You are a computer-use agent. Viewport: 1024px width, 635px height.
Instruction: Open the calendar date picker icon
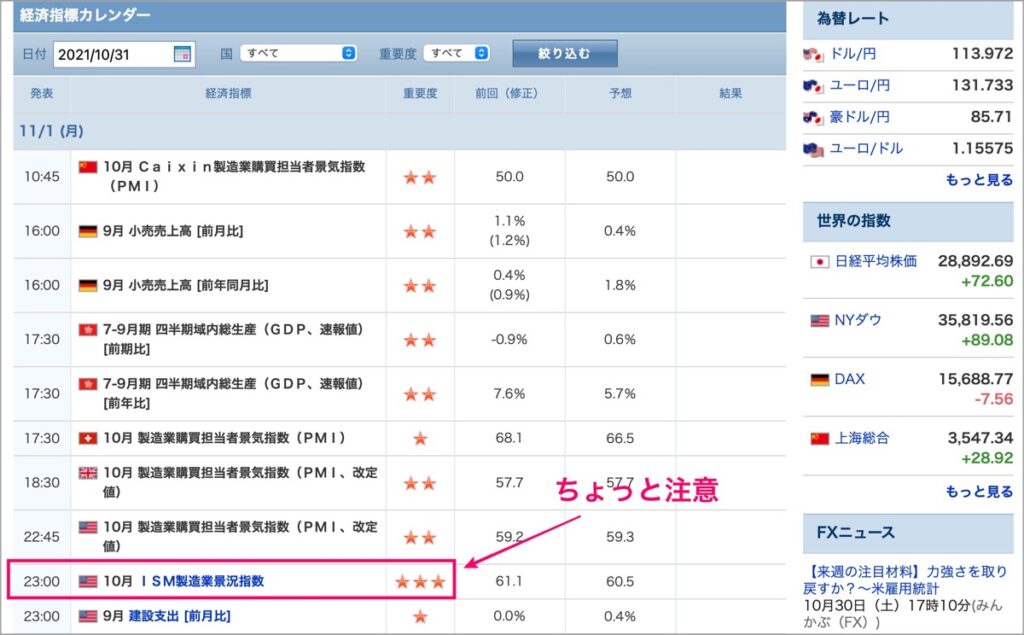(182, 54)
